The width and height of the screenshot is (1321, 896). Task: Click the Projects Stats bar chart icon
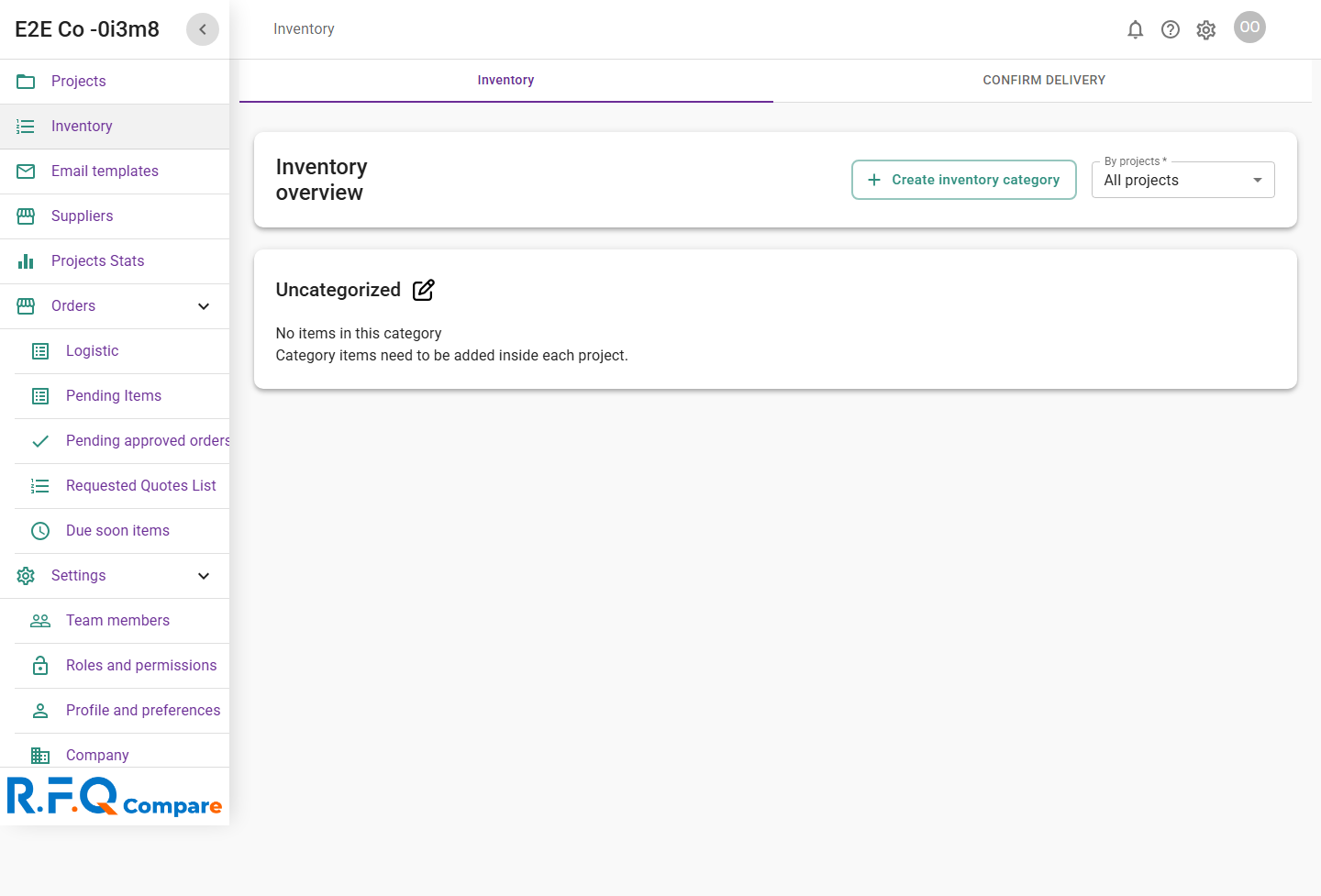coord(26,261)
